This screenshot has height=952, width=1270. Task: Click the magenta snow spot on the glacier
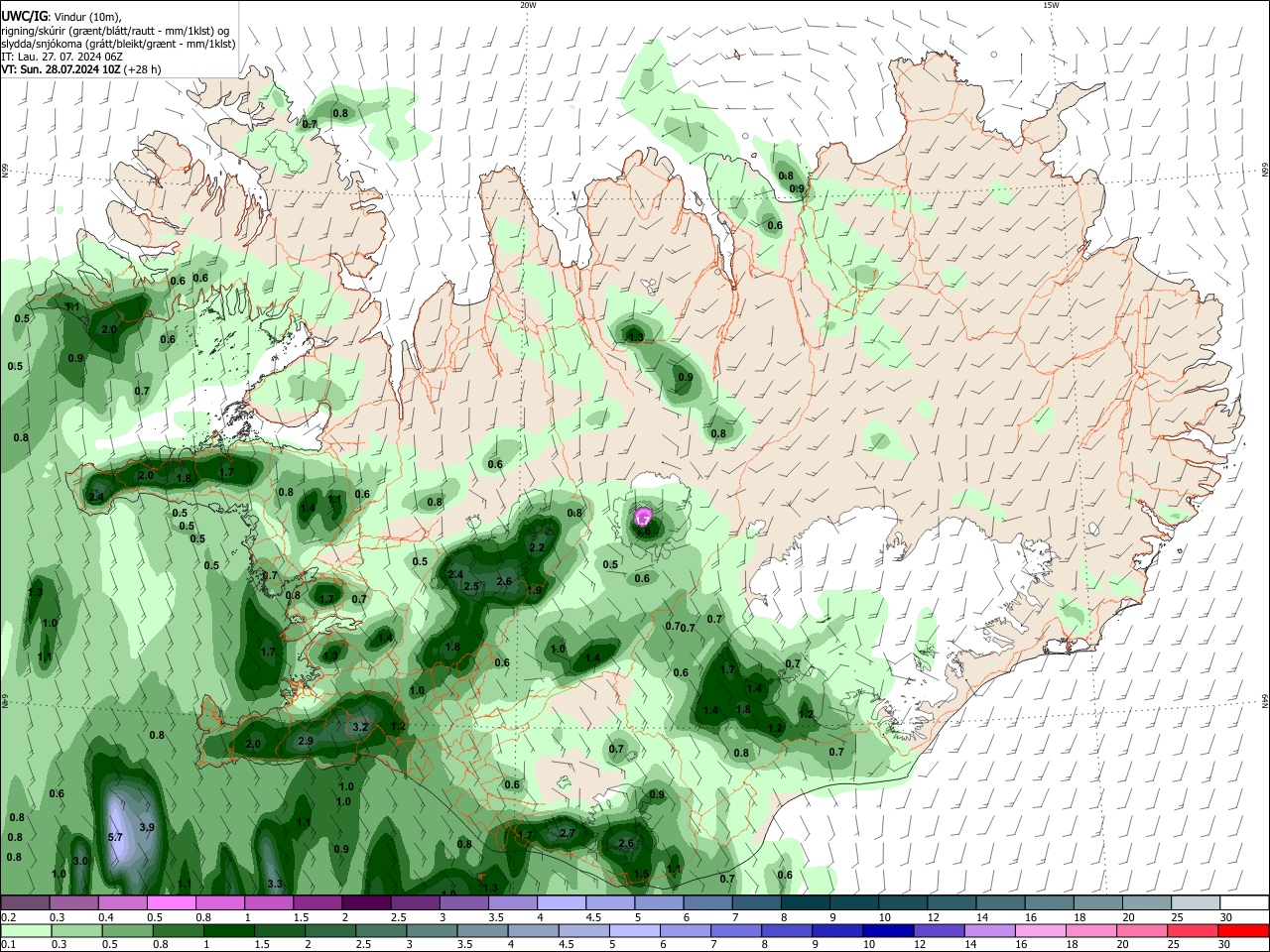643,517
